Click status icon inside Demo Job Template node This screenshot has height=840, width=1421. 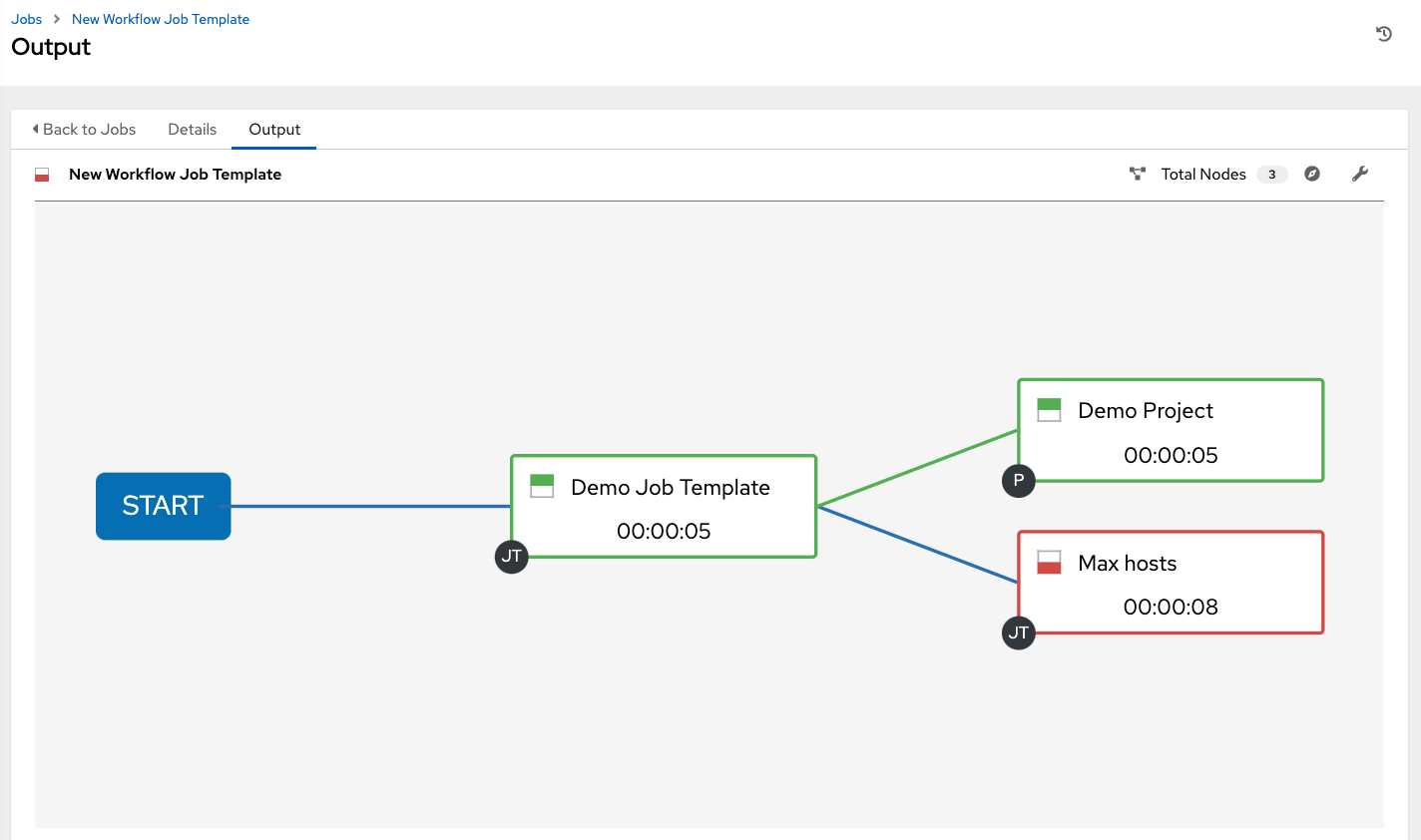tap(541, 486)
